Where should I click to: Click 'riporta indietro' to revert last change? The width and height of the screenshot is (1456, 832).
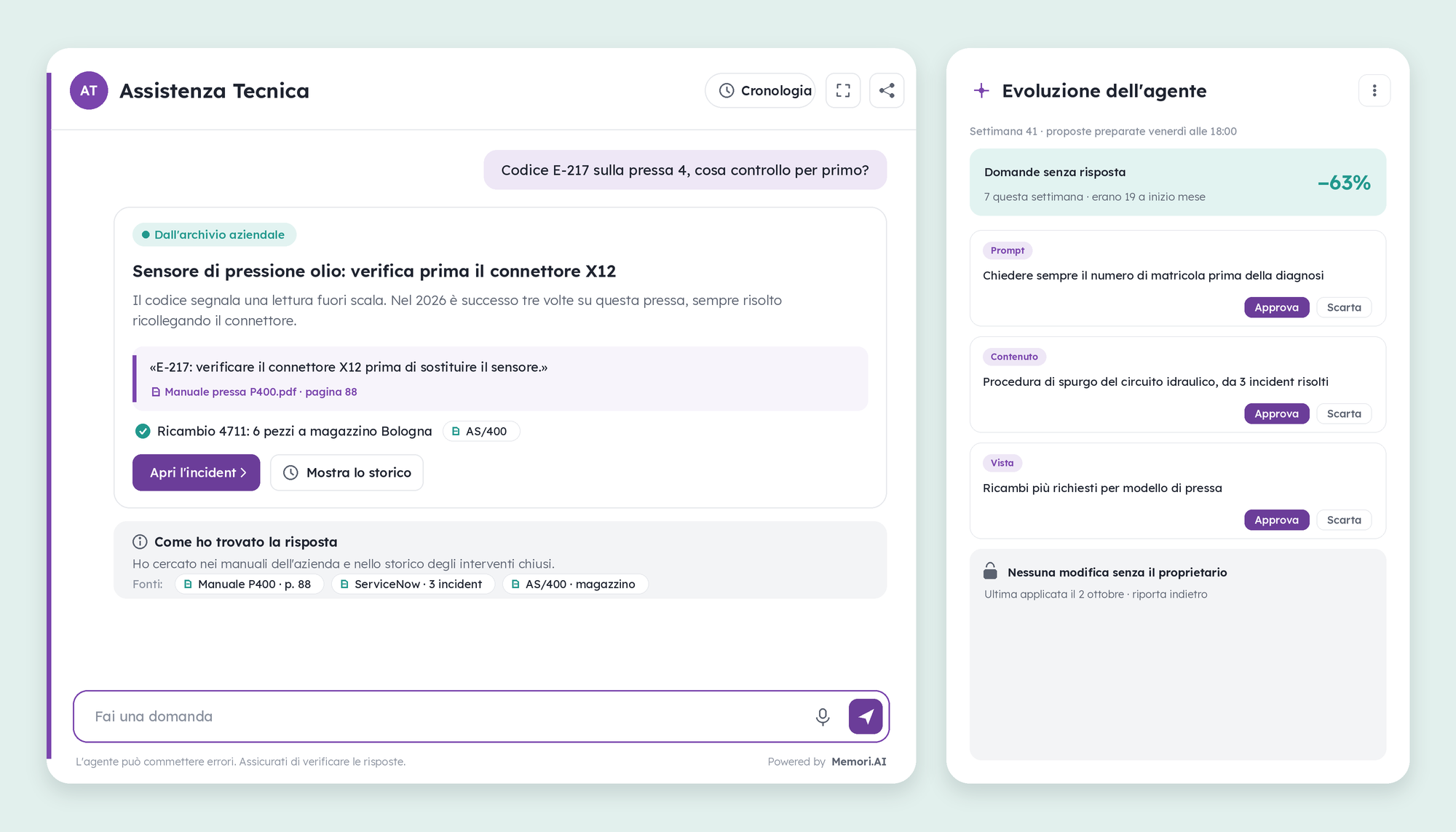pyautogui.click(x=1170, y=594)
